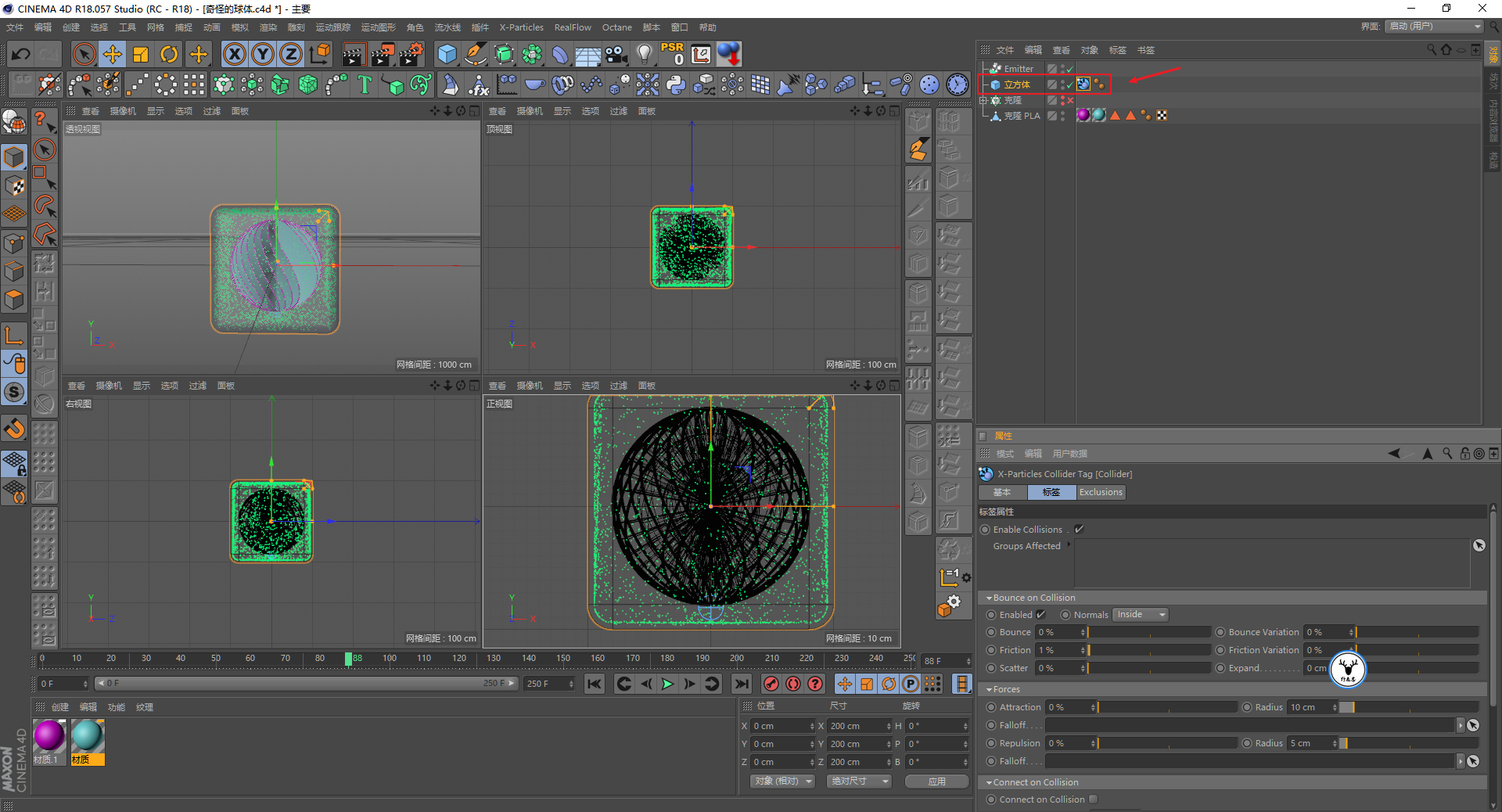Adjust the Bounce percentage slider
The image size is (1502, 812).
(x=1148, y=632)
